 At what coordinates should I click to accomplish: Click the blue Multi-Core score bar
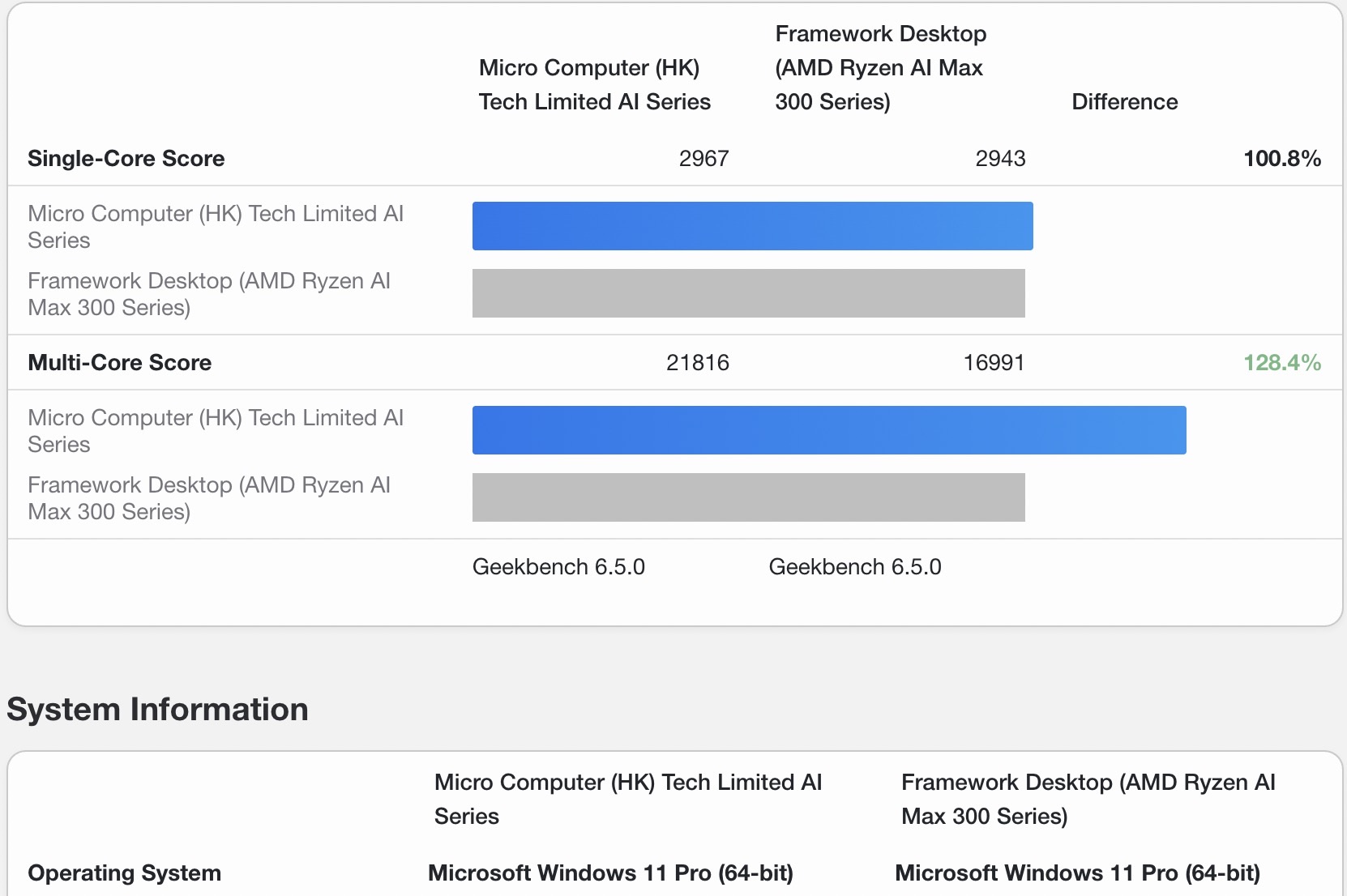tap(829, 430)
